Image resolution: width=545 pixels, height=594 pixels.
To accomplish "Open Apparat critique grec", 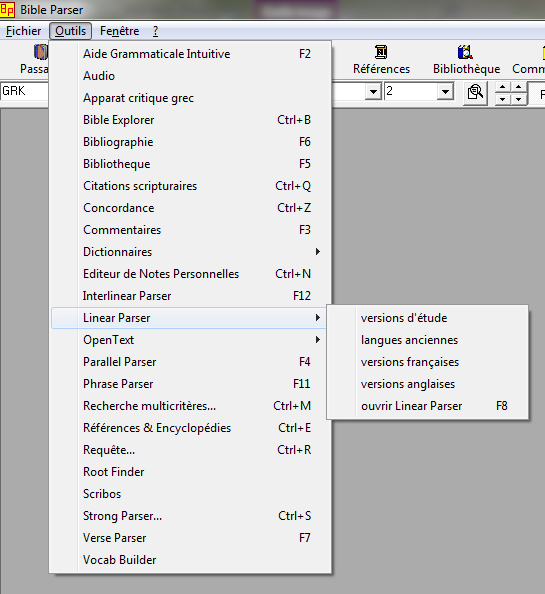I will [x=191, y=98].
